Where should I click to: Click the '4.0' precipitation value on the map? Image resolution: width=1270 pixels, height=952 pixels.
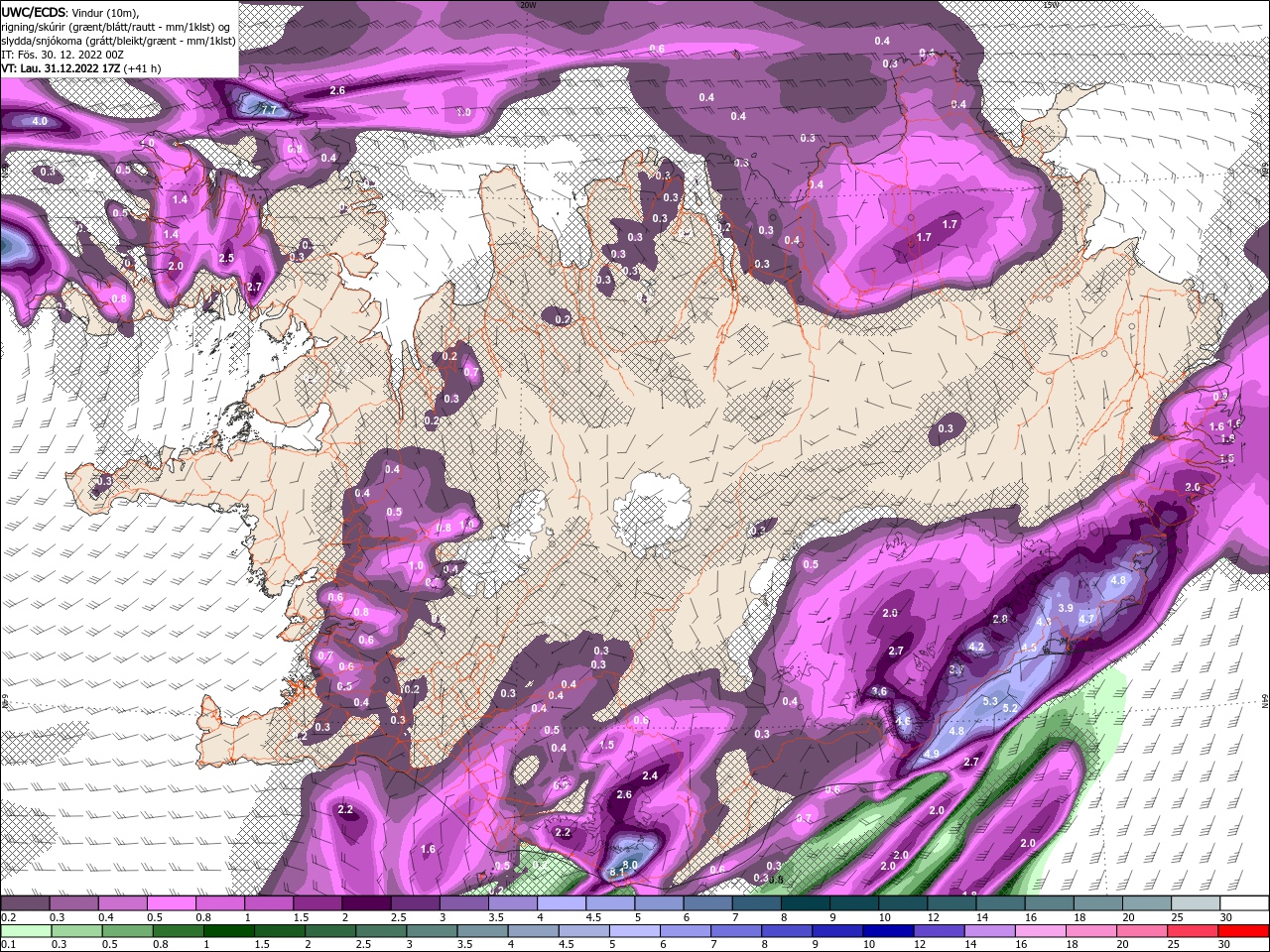coord(41,121)
